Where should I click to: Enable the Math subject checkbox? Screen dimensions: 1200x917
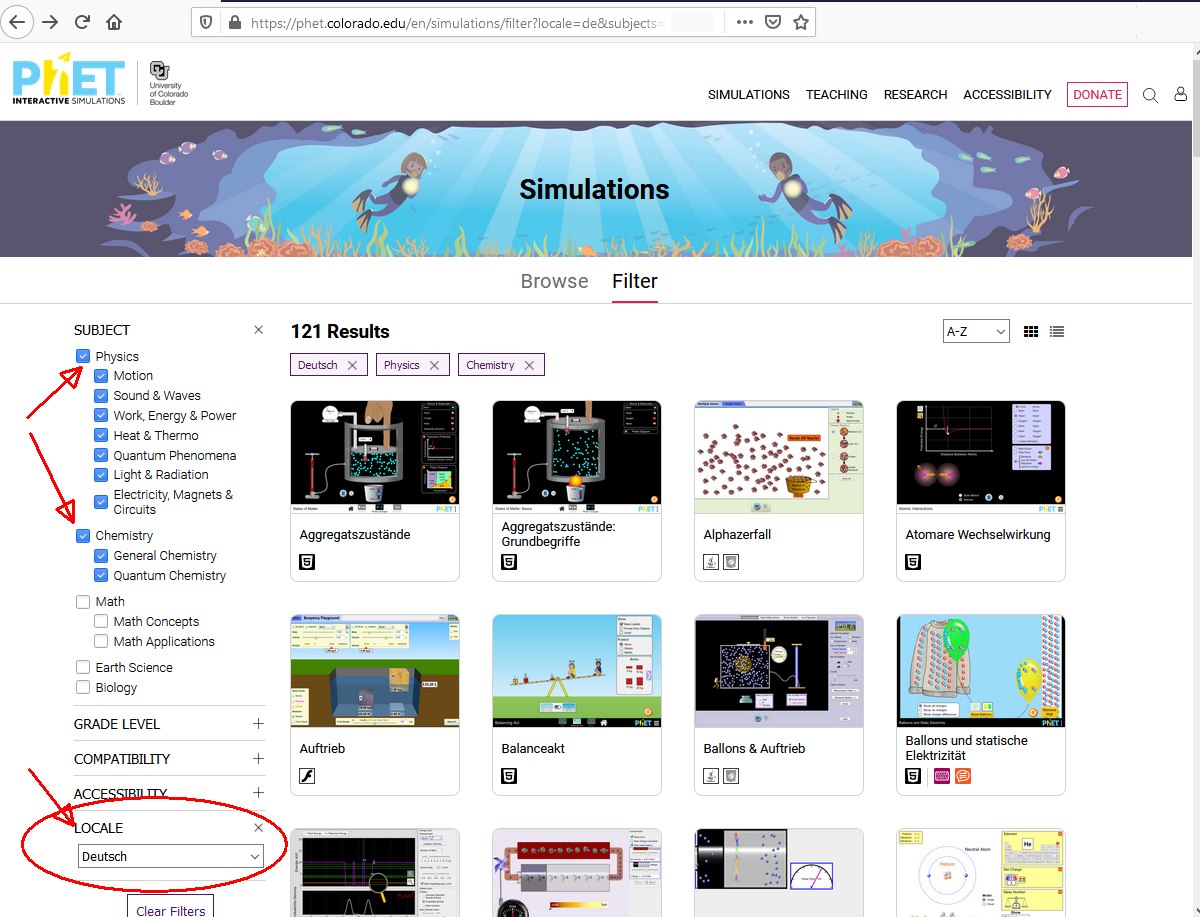83,602
